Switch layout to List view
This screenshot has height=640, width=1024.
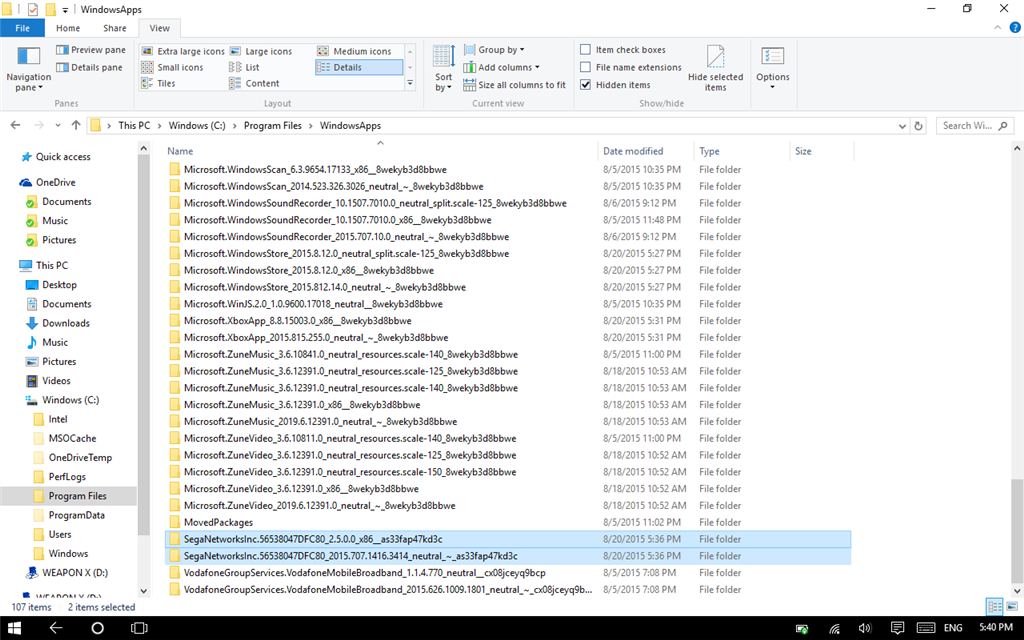(x=244, y=67)
